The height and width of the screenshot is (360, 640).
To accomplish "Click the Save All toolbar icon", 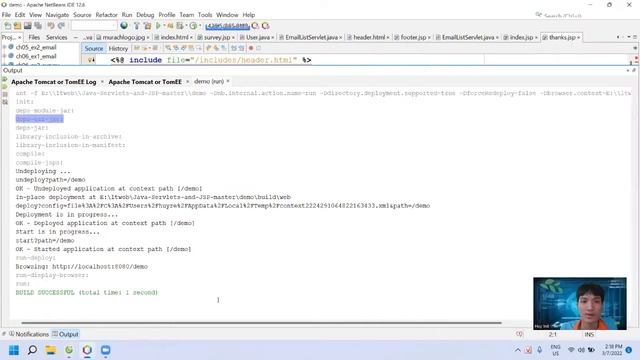I will point(38,26).
